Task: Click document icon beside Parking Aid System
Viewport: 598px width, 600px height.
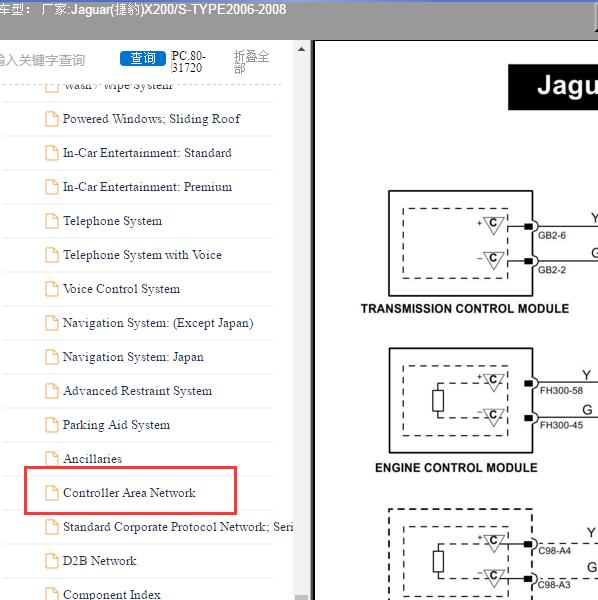Action: point(52,425)
